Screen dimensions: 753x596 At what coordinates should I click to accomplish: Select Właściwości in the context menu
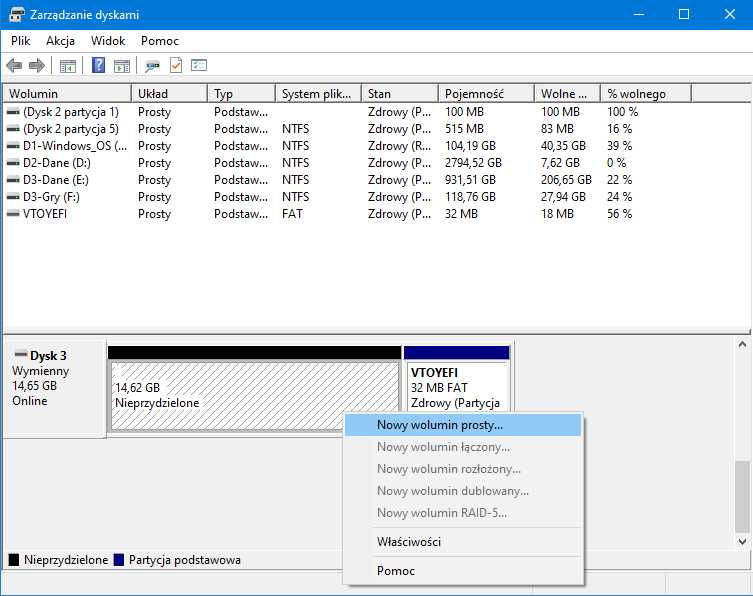[x=408, y=542]
